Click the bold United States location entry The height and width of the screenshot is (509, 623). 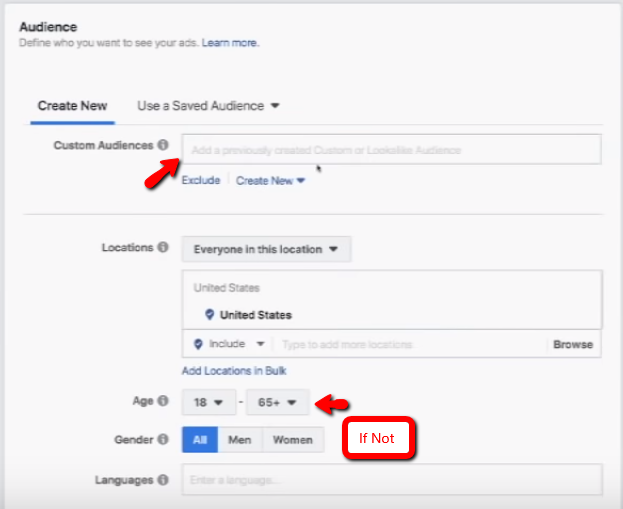tap(256, 315)
